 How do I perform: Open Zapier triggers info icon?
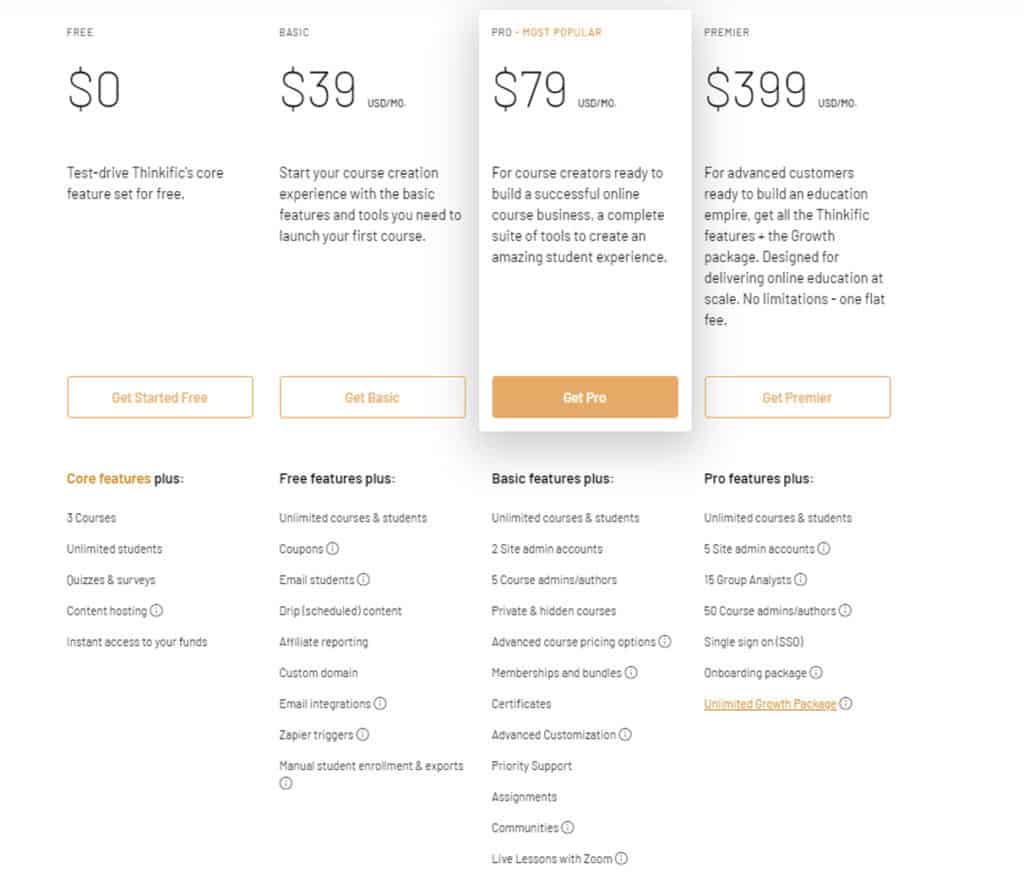(x=362, y=735)
